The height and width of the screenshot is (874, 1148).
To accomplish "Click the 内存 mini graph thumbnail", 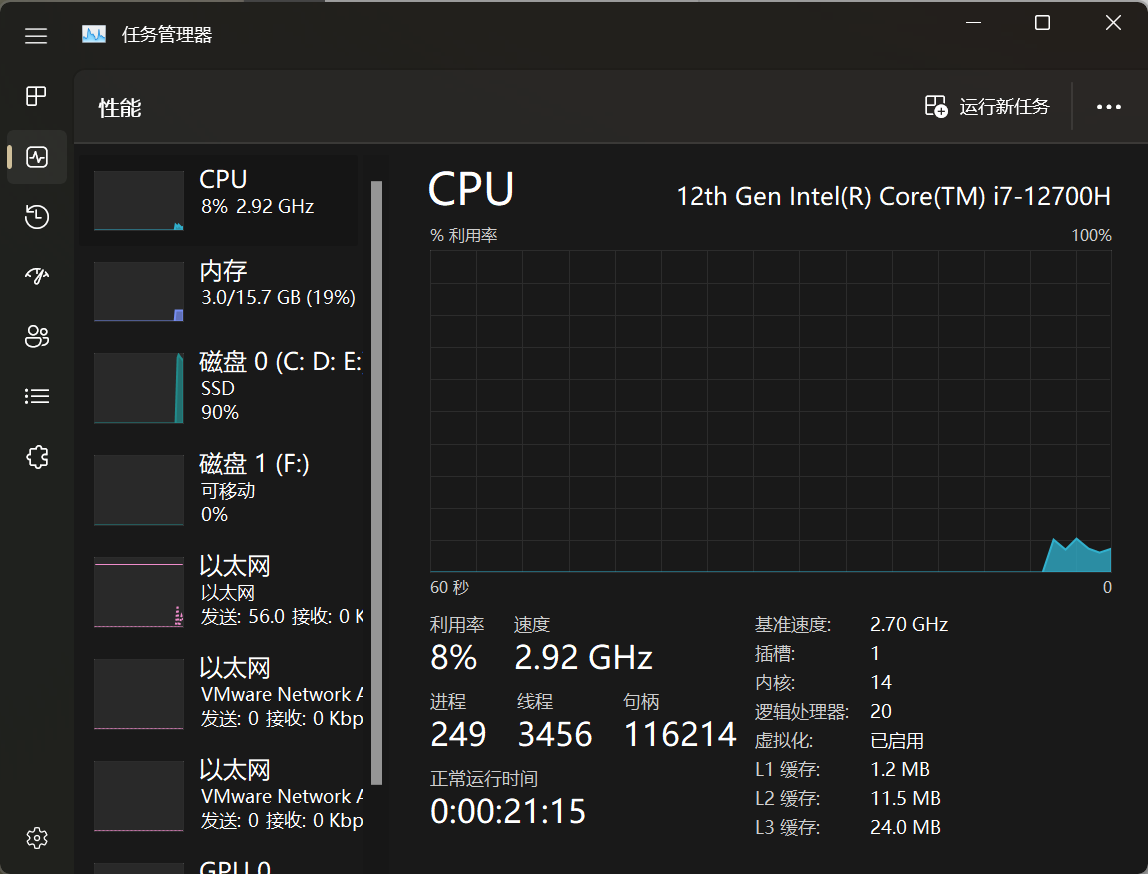I will (x=138, y=291).
